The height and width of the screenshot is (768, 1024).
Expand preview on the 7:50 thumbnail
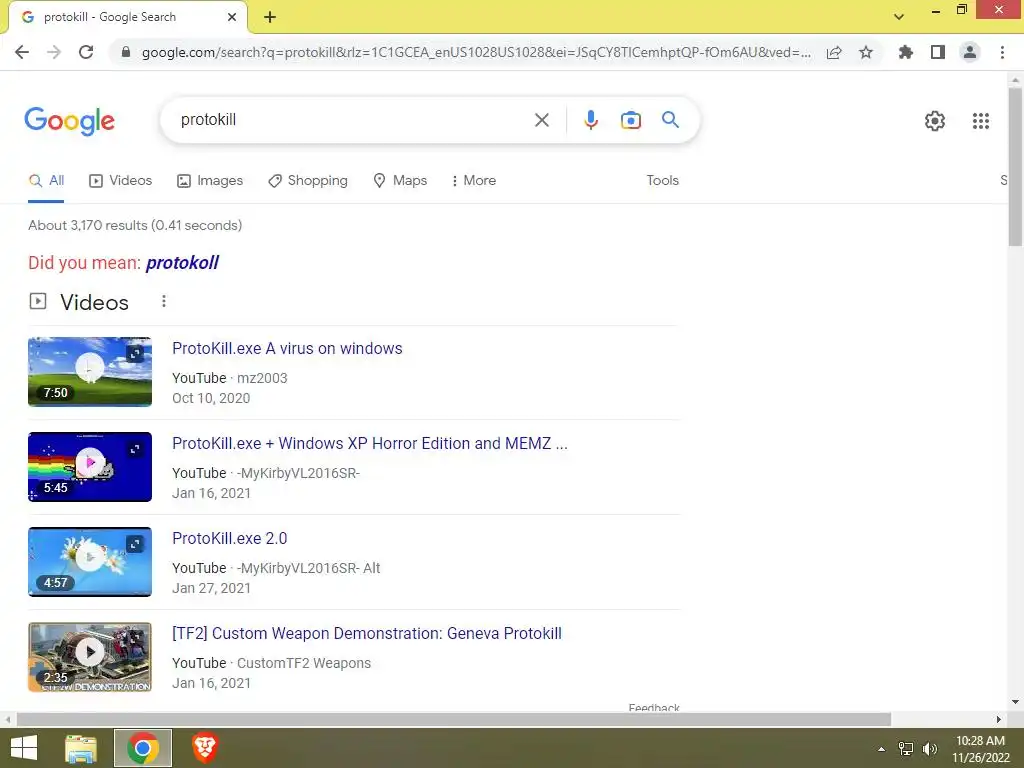(135, 354)
